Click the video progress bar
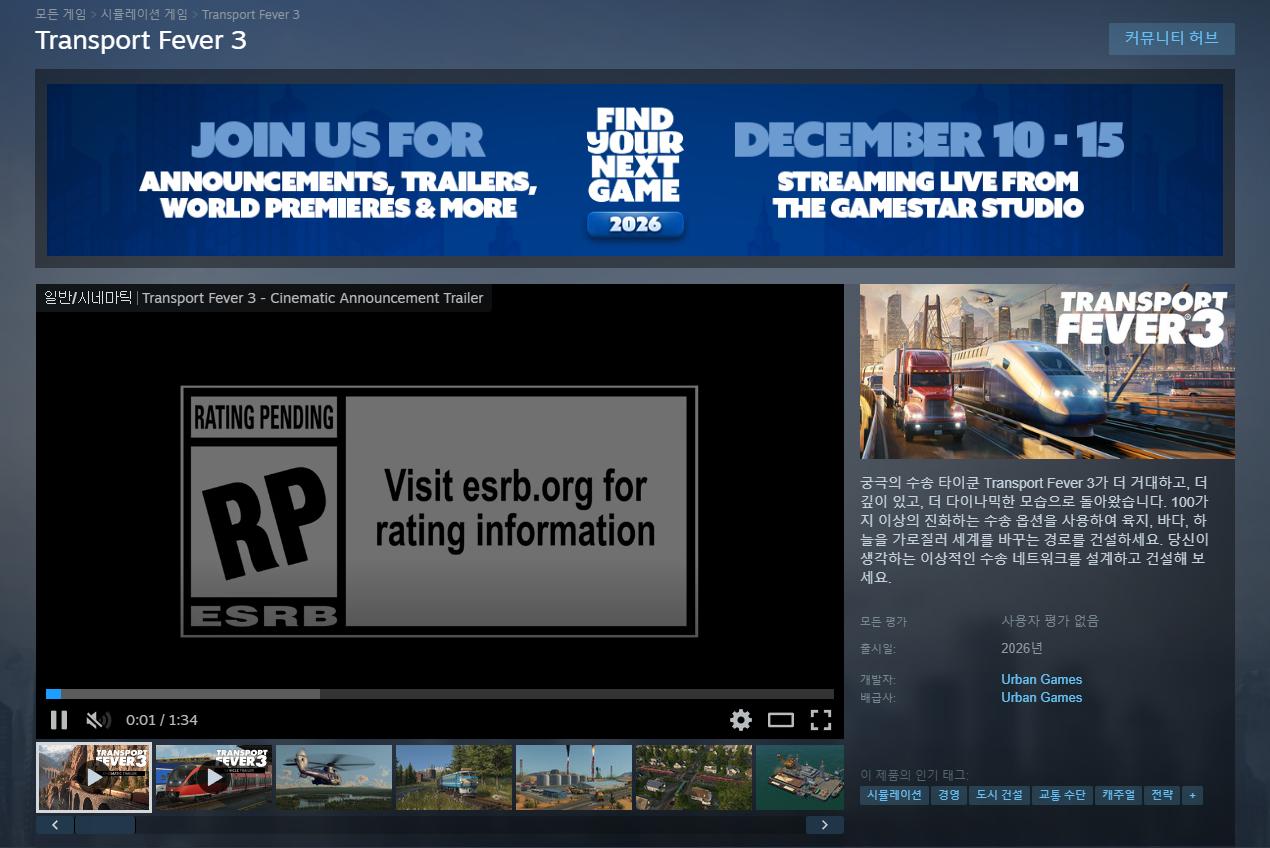This screenshot has height=848, width=1270. [x=439, y=694]
